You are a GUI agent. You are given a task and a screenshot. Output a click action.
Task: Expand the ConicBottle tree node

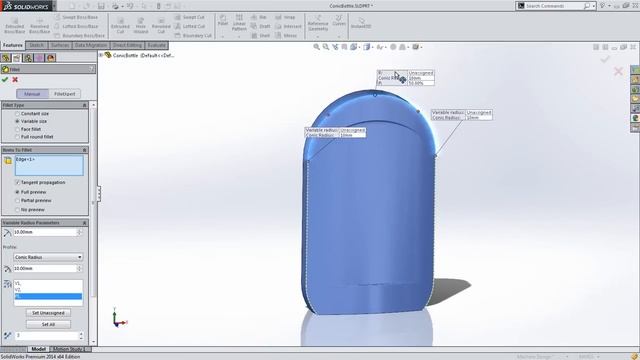[101, 55]
